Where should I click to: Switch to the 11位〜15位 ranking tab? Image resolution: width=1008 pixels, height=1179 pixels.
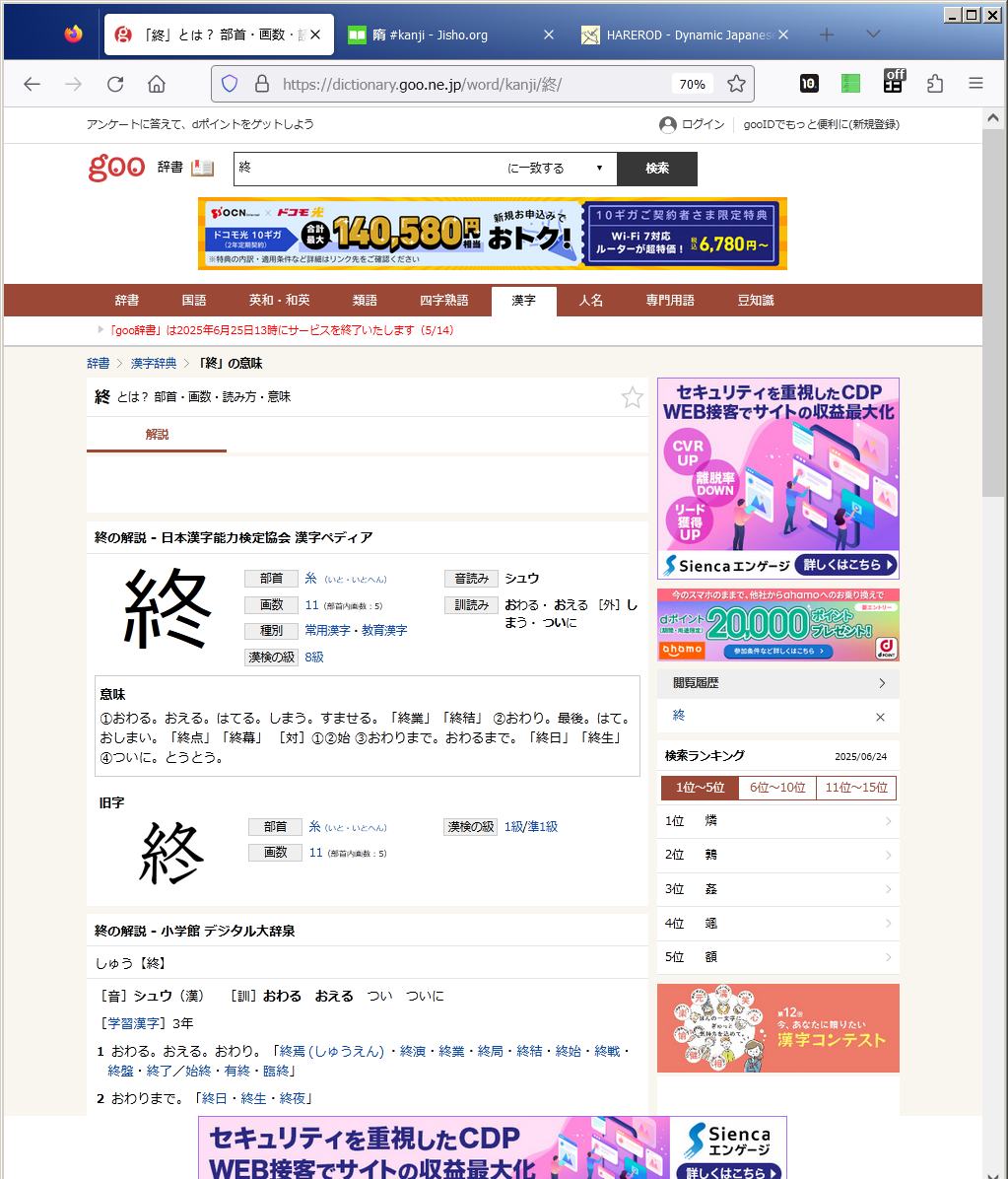tap(856, 788)
